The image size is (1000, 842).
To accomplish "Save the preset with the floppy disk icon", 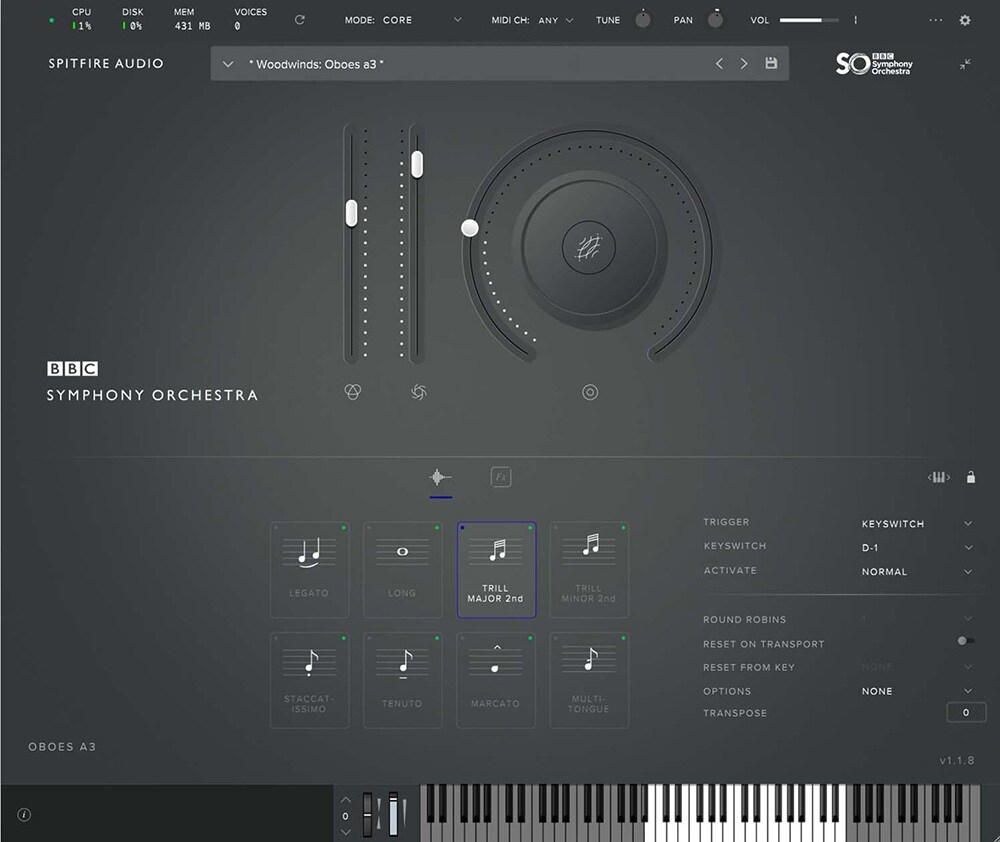I will (x=771, y=63).
